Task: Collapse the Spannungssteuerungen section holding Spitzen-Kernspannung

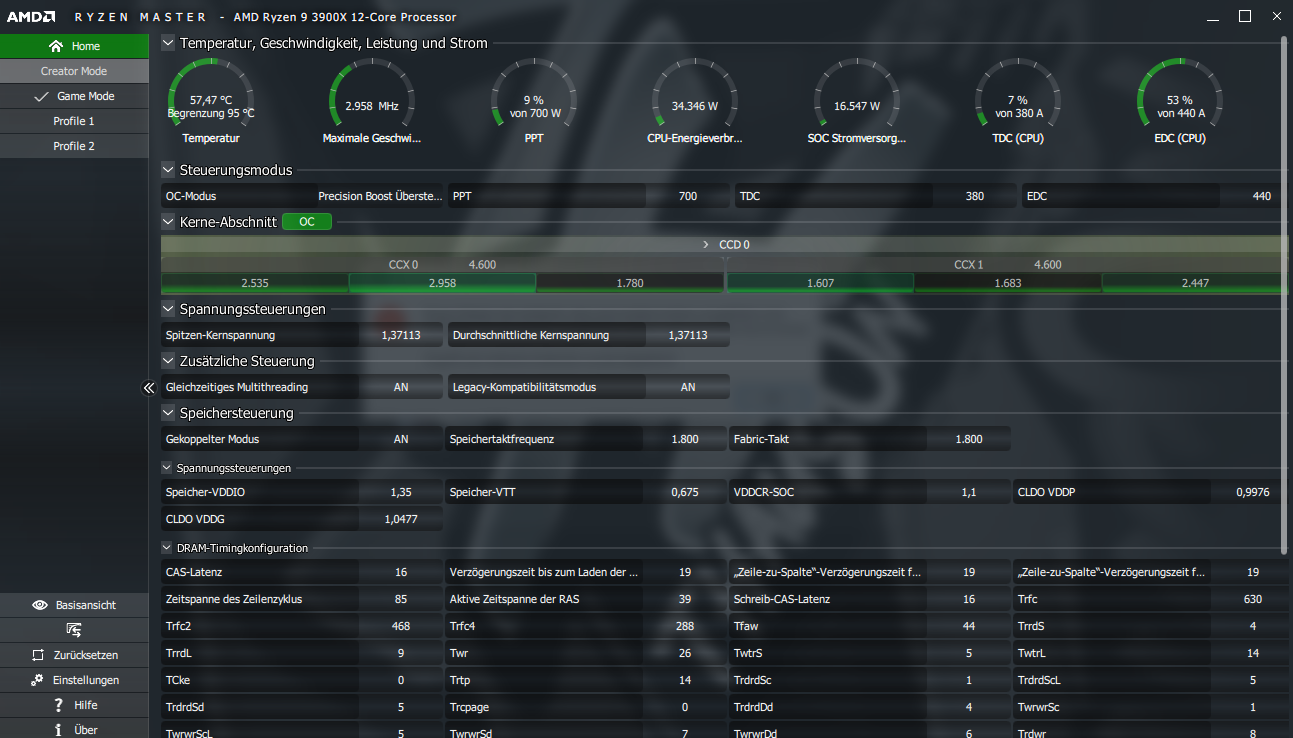Action: (x=168, y=309)
